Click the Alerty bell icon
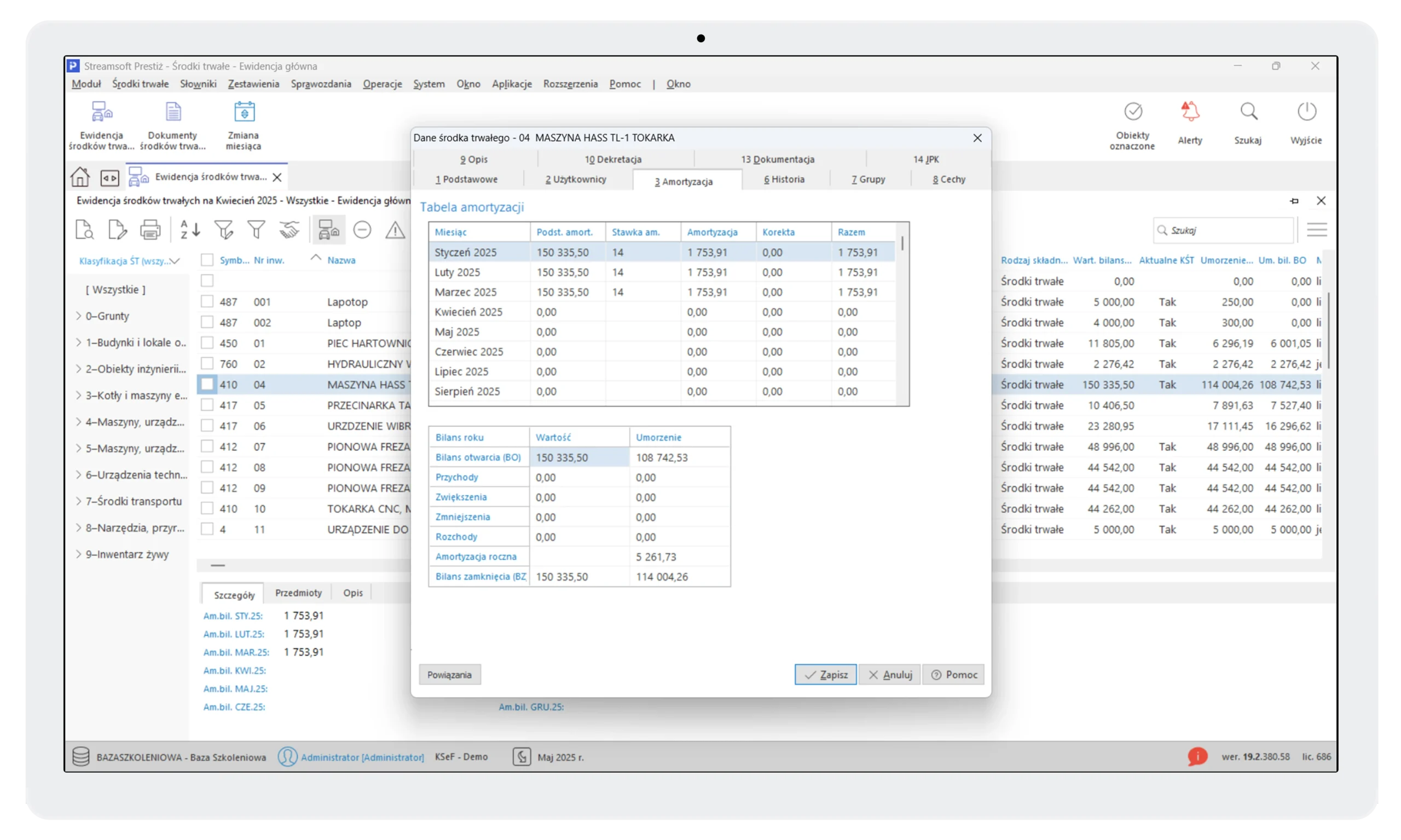The width and height of the screenshot is (1401, 840). (x=1190, y=112)
